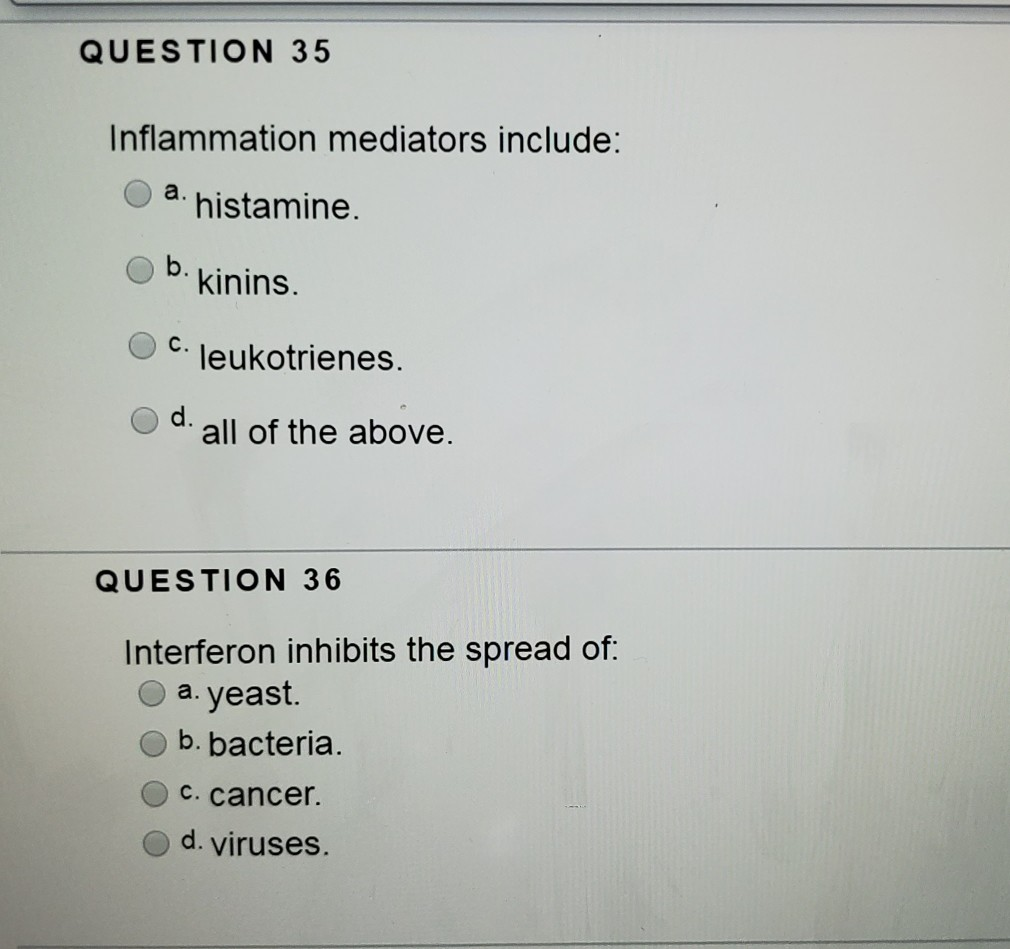Click the label kinins

250,282
